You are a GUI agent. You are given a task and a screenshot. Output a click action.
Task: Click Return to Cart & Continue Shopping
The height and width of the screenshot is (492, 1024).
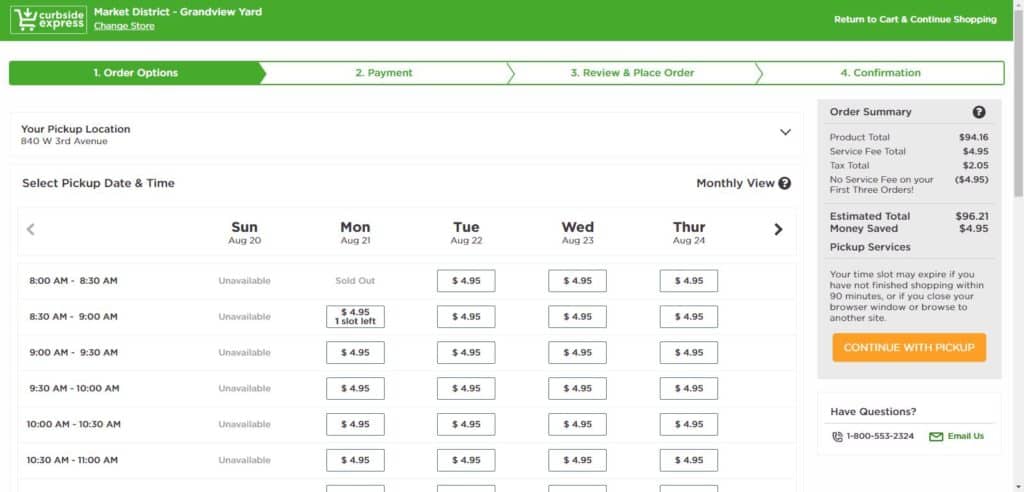tap(915, 19)
